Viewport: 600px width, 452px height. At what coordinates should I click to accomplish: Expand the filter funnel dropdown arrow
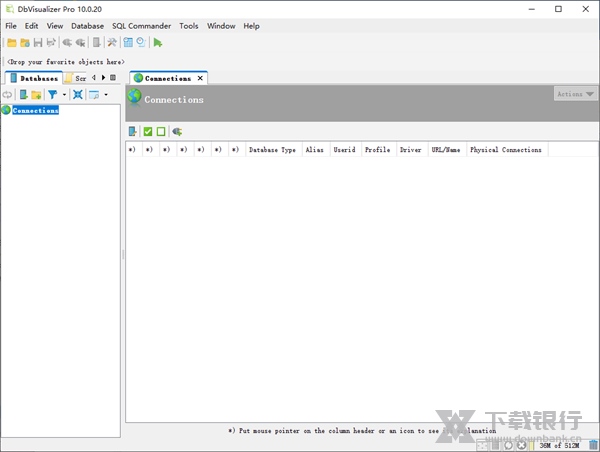(x=64, y=95)
